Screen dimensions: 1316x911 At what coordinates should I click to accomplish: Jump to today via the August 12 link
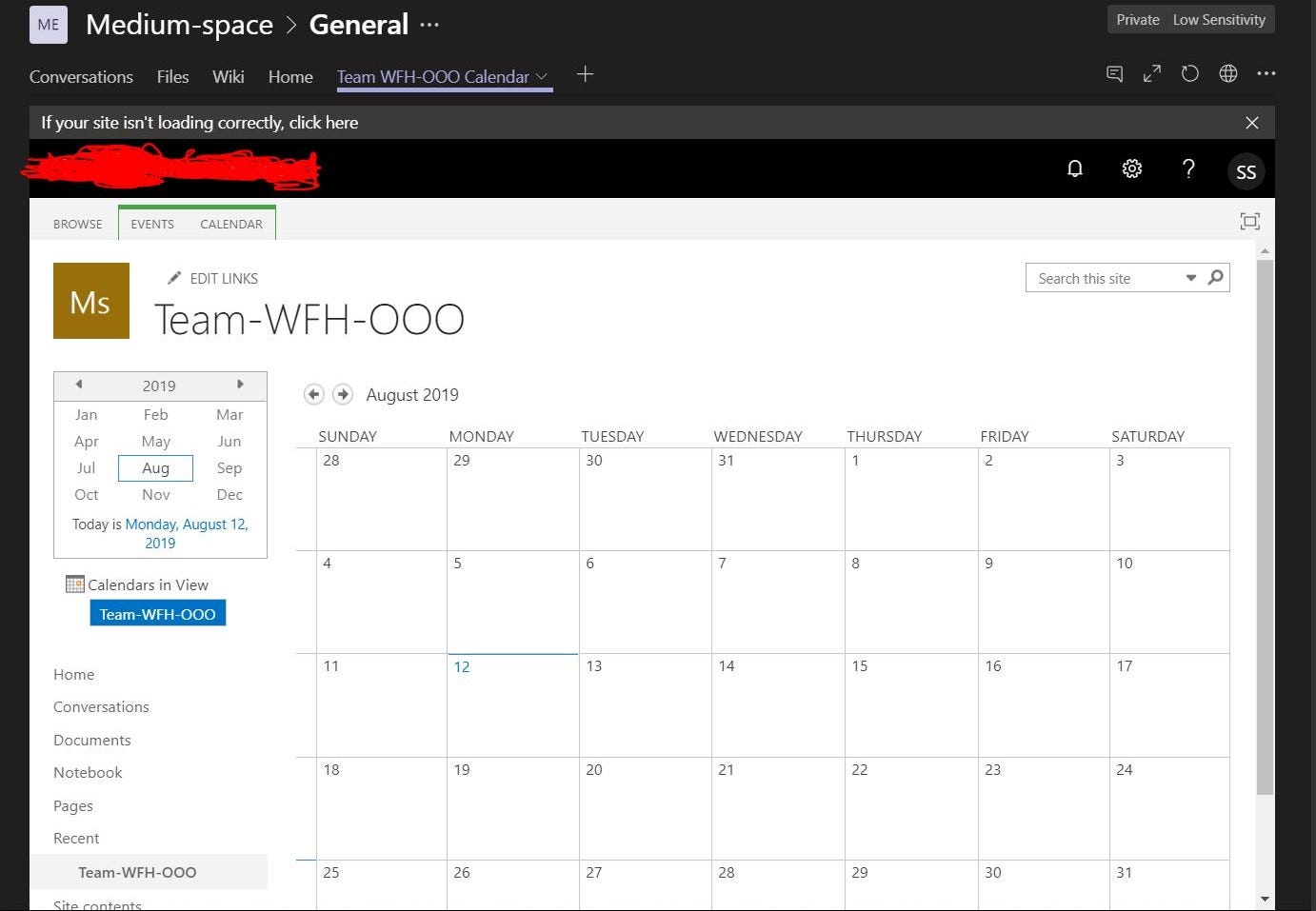(x=187, y=524)
